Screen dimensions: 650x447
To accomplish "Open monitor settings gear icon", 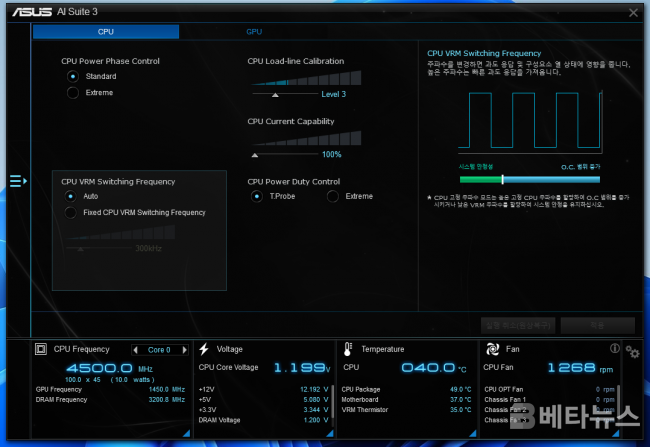I will [x=633, y=352].
